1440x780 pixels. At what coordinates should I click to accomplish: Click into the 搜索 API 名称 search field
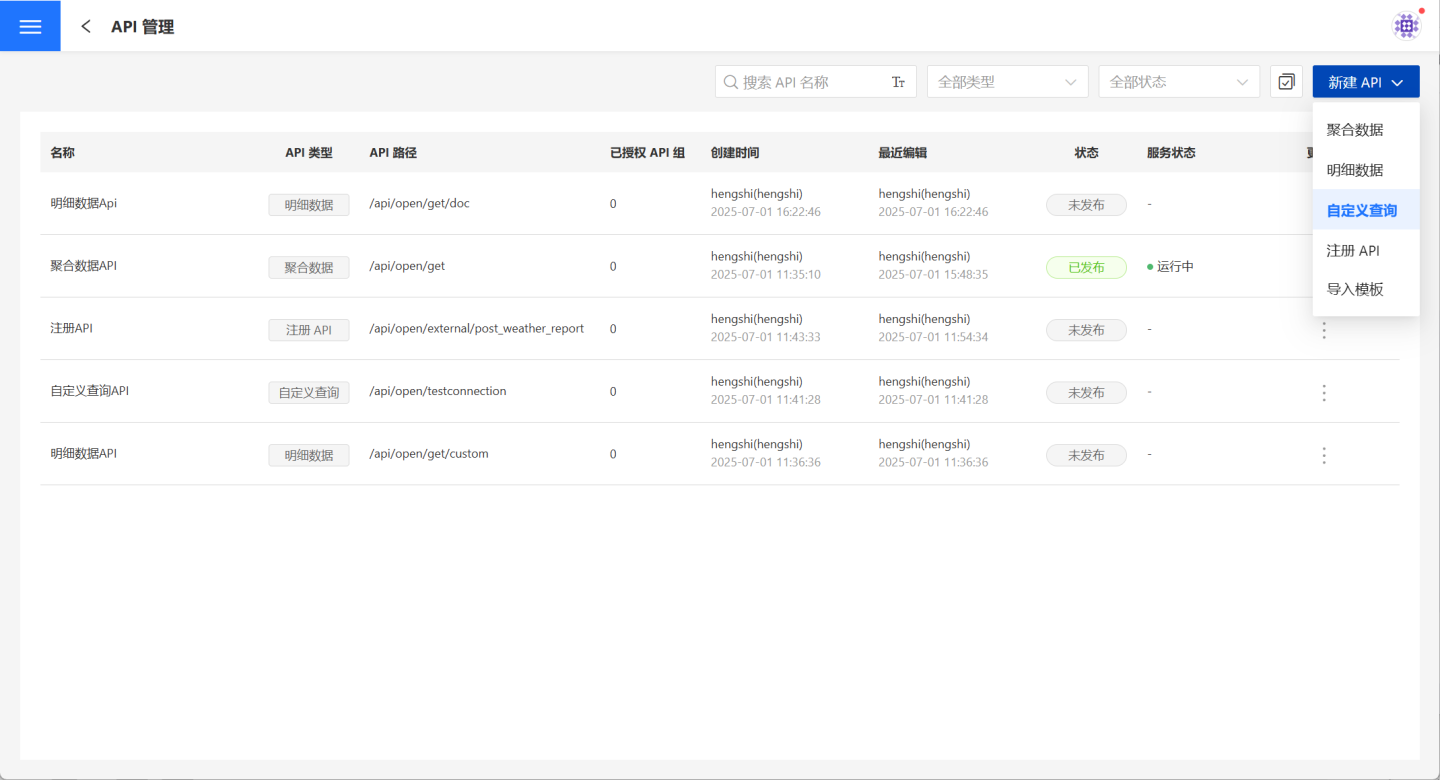pos(810,82)
